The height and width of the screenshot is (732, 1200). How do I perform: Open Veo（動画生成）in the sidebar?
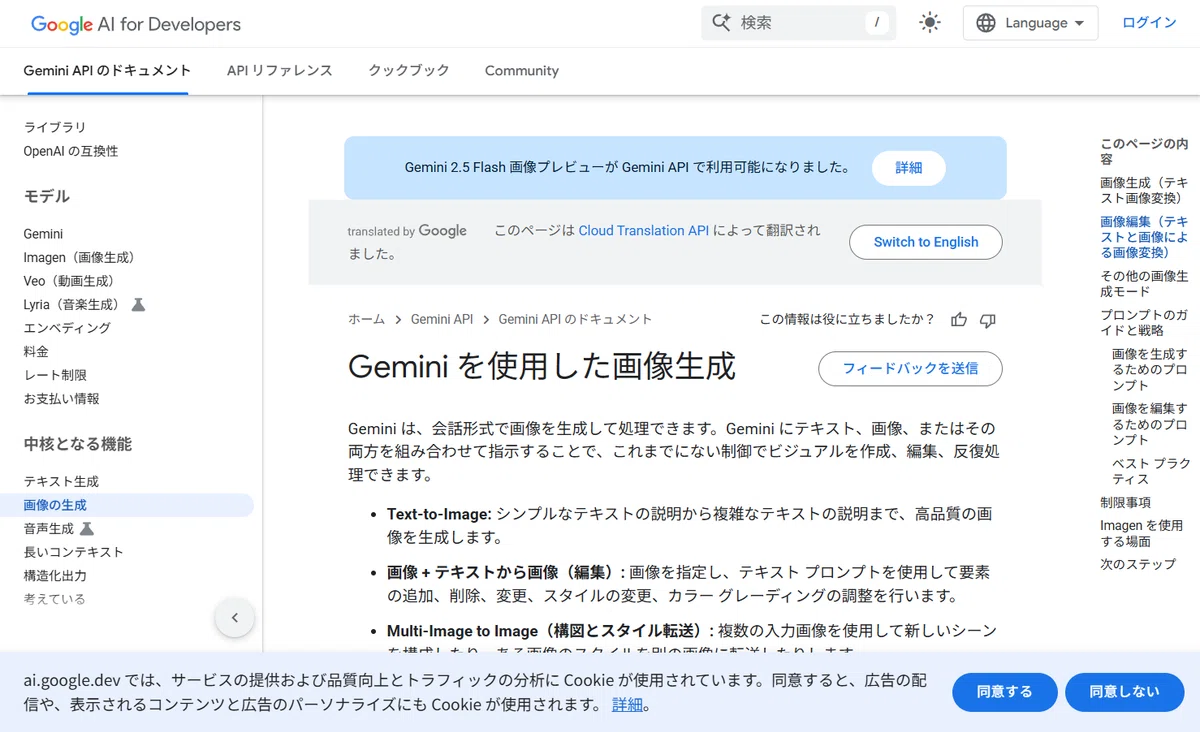(69, 281)
